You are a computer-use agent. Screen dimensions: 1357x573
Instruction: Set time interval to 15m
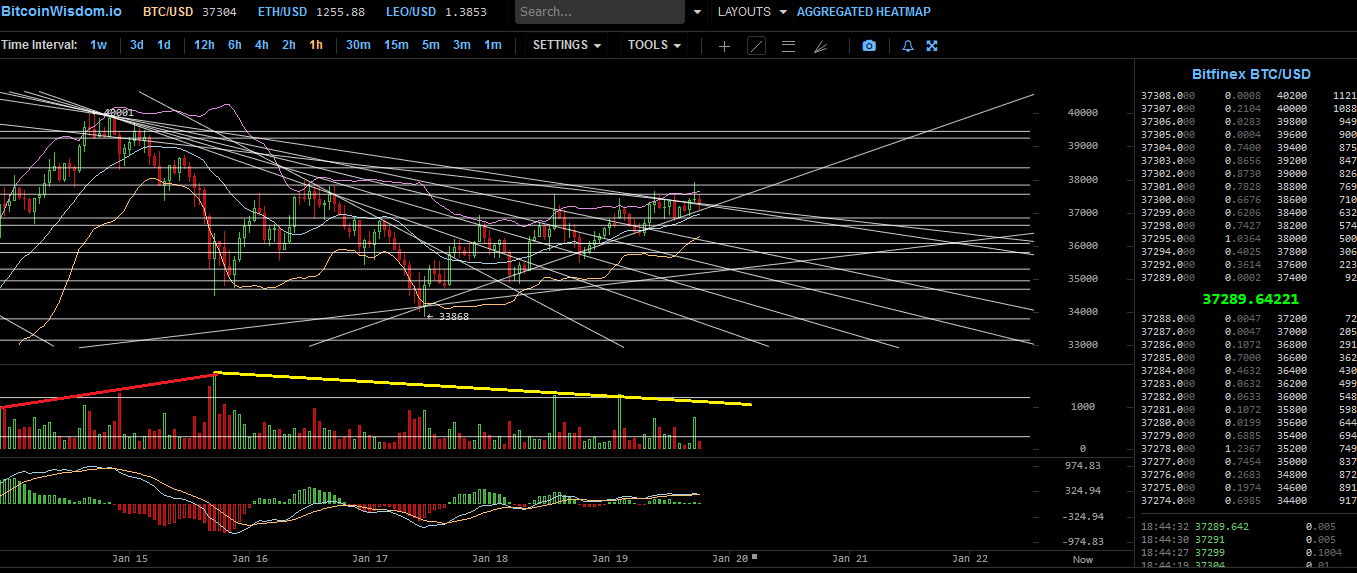[396, 45]
